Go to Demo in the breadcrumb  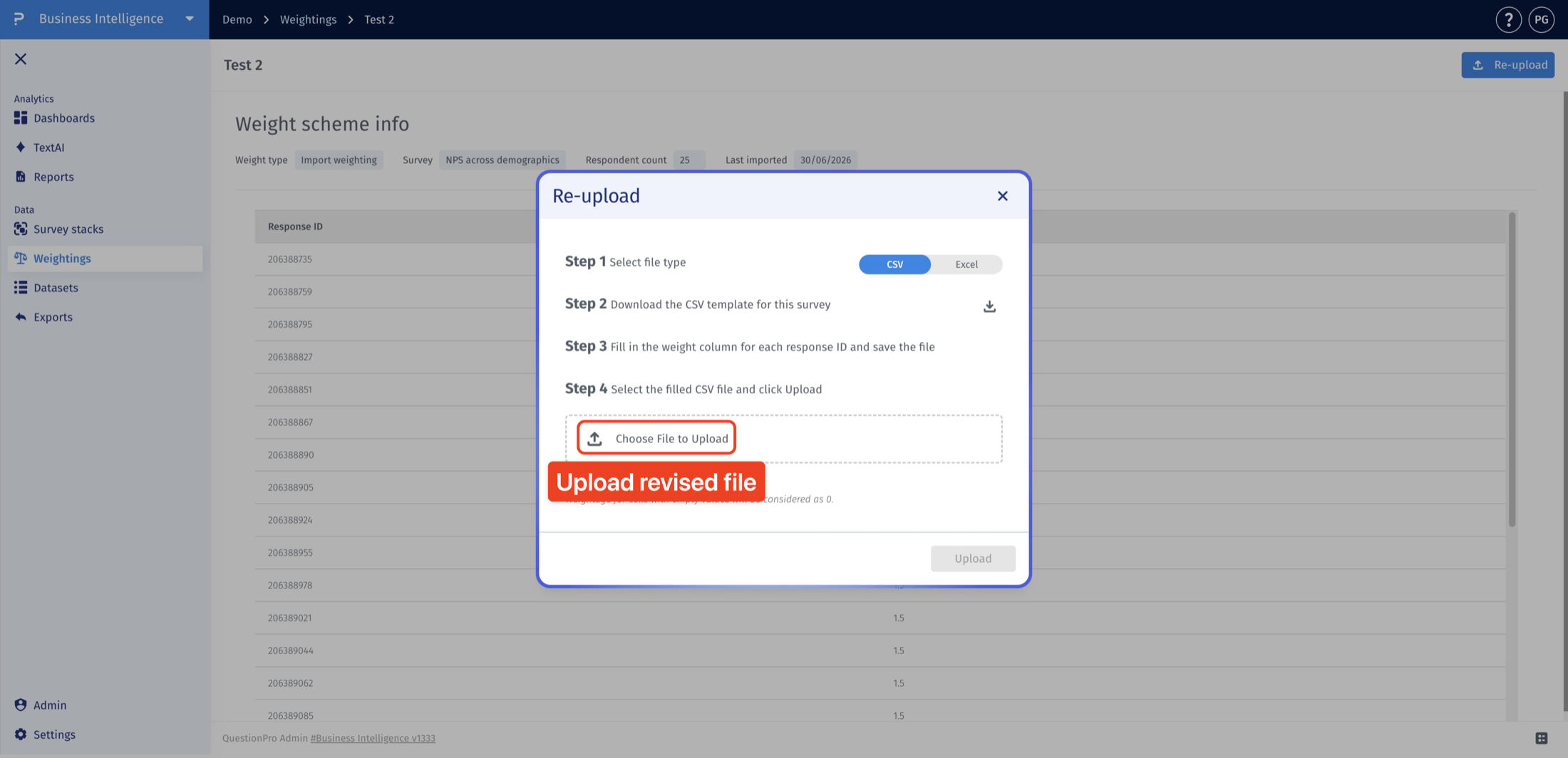(237, 19)
